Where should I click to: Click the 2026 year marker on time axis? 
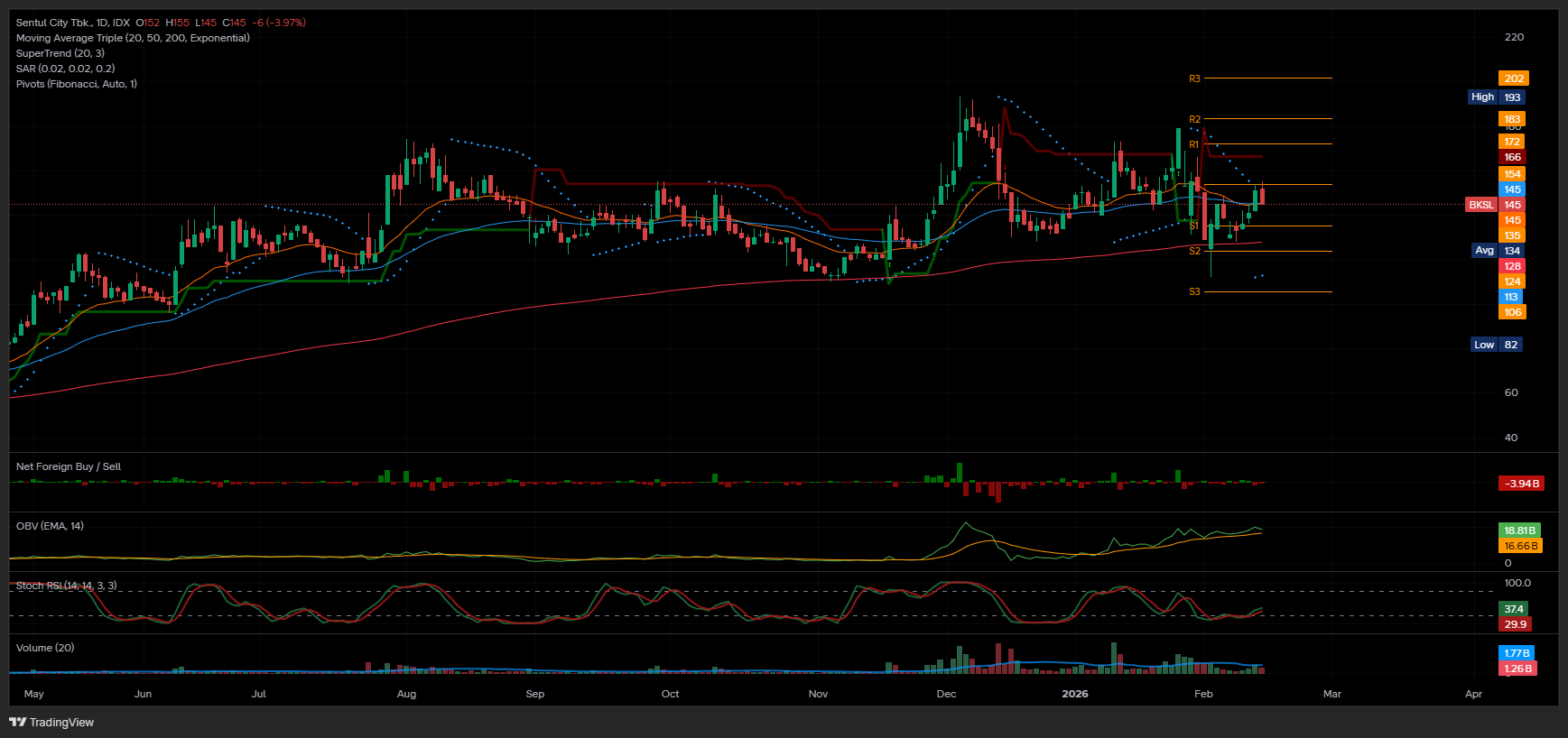1074,694
